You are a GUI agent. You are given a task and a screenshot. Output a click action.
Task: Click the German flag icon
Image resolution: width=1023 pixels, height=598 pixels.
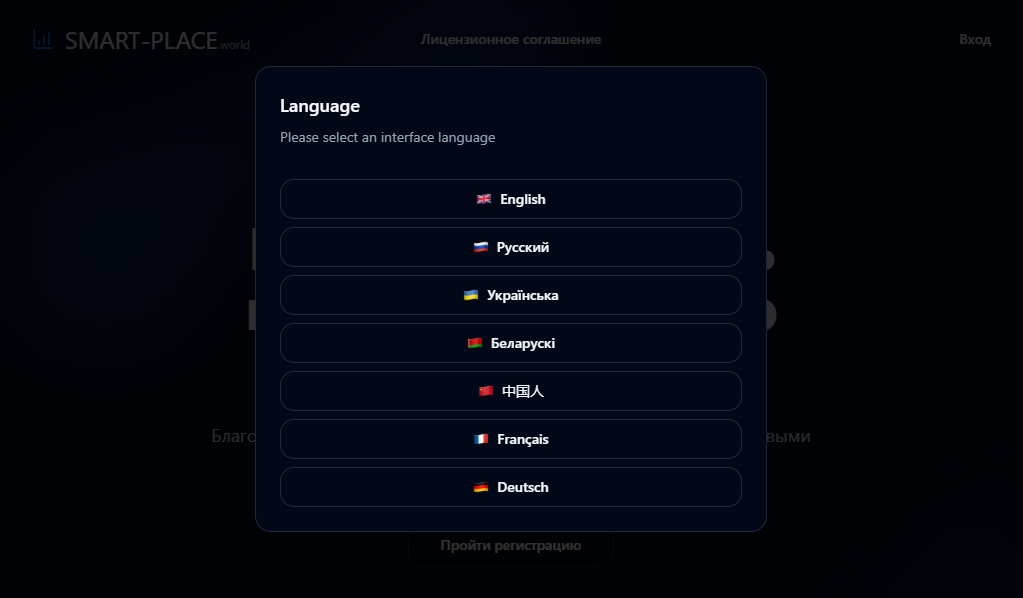pos(481,487)
